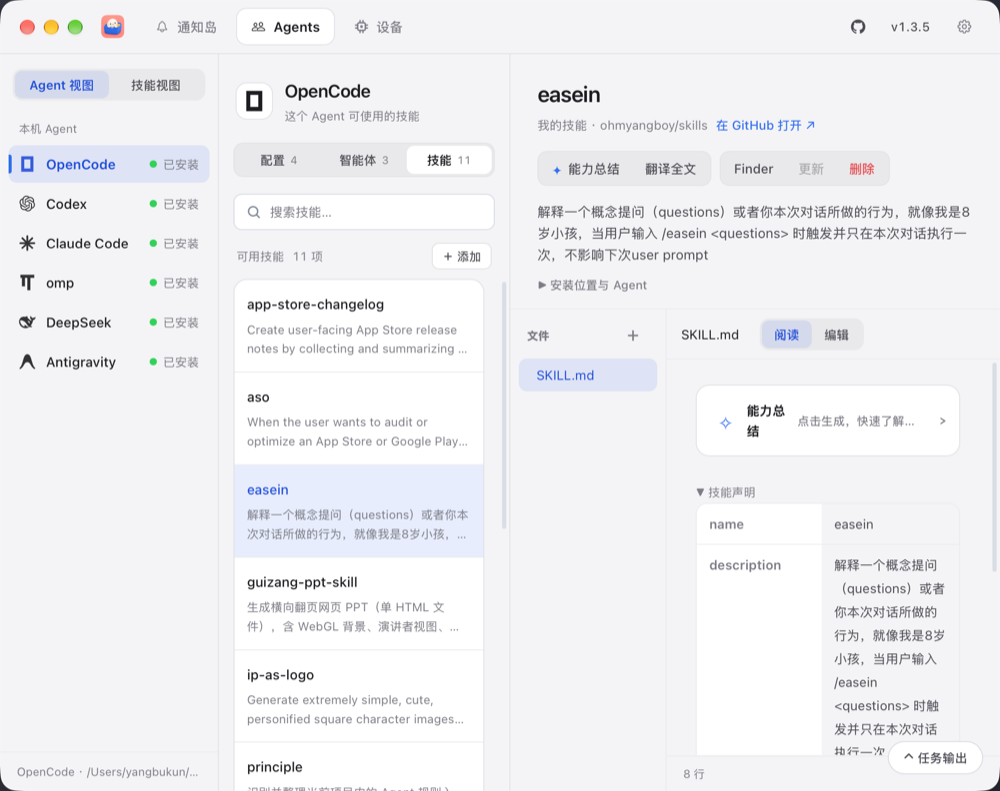This screenshot has width=1000, height=791.
Task: Click the large OpenCode logo in header
Action: coord(254,101)
